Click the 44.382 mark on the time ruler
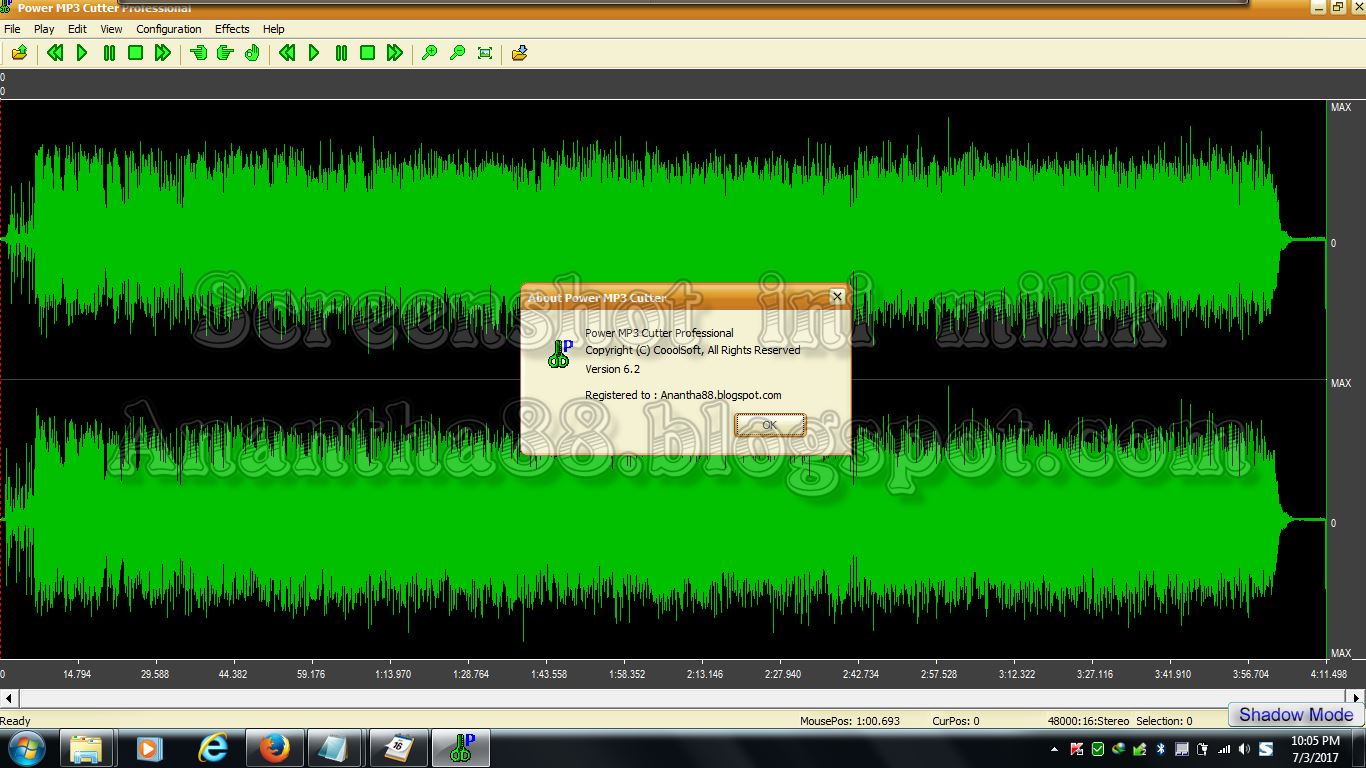Image resolution: width=1366 pixels, height=768 pixels. pos(232,674)
